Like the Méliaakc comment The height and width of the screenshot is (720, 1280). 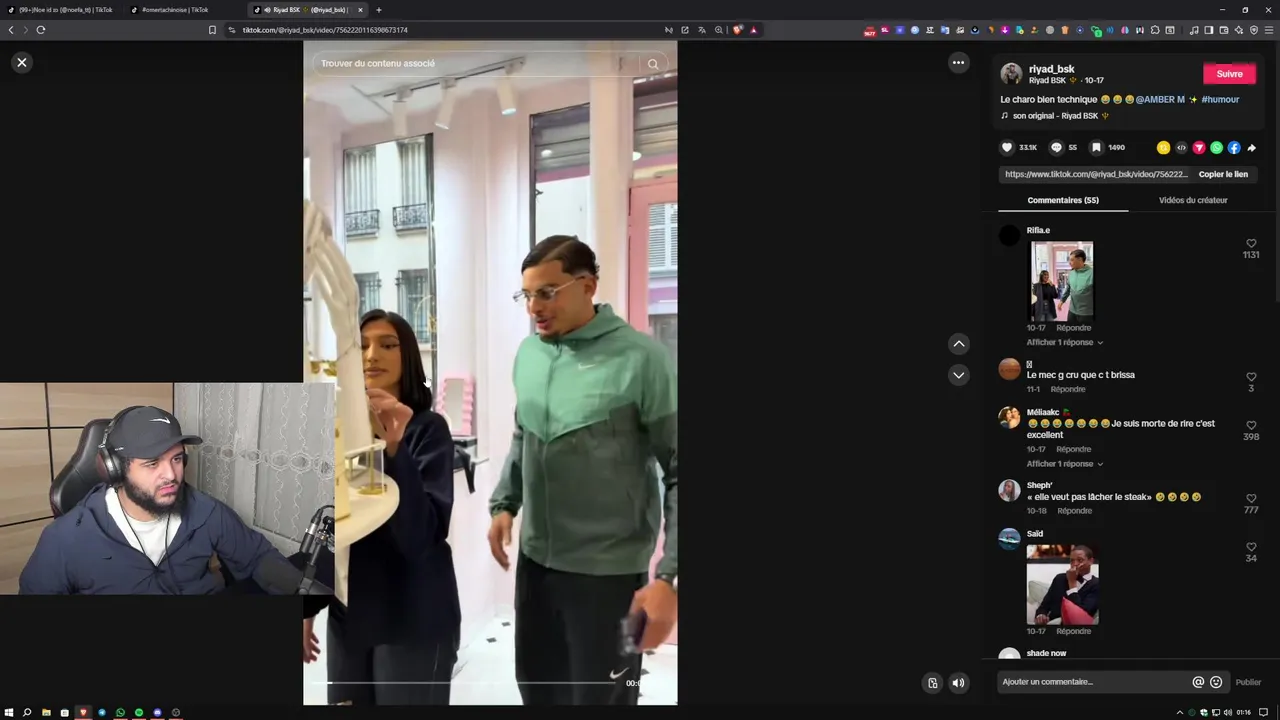(x=1251, y=425)
